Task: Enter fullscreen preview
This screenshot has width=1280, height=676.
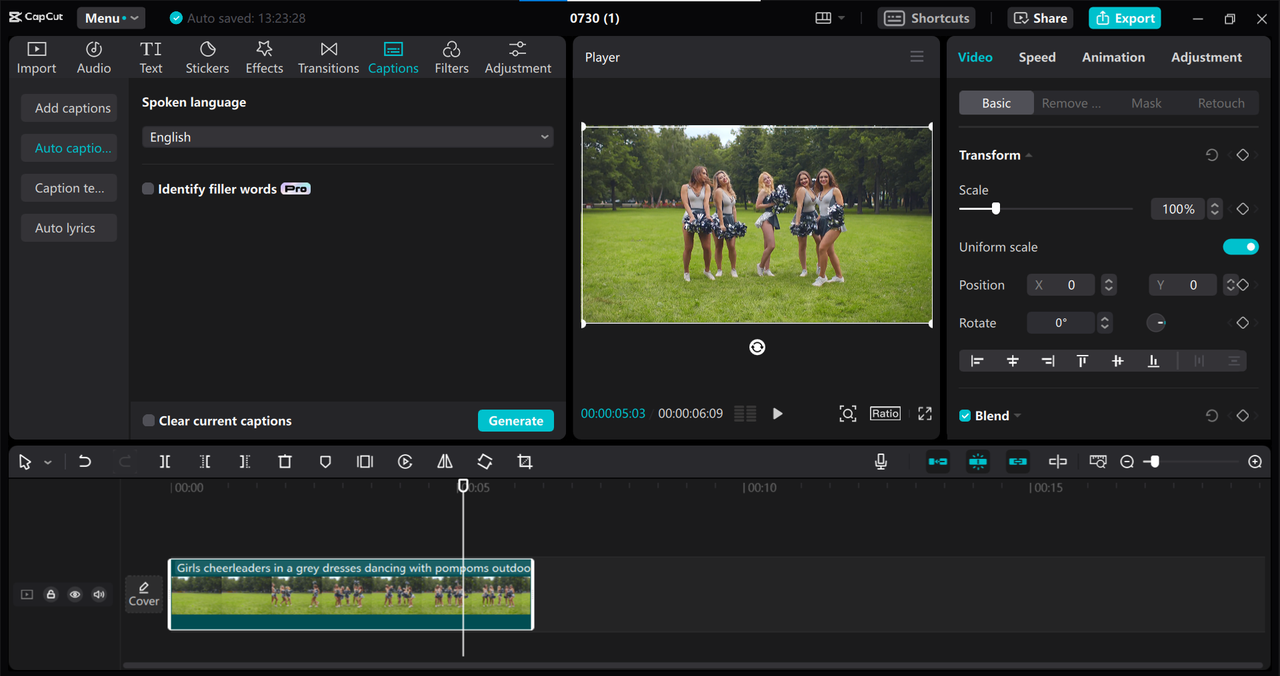Action: pyautogui.click(x=925, y=414)
